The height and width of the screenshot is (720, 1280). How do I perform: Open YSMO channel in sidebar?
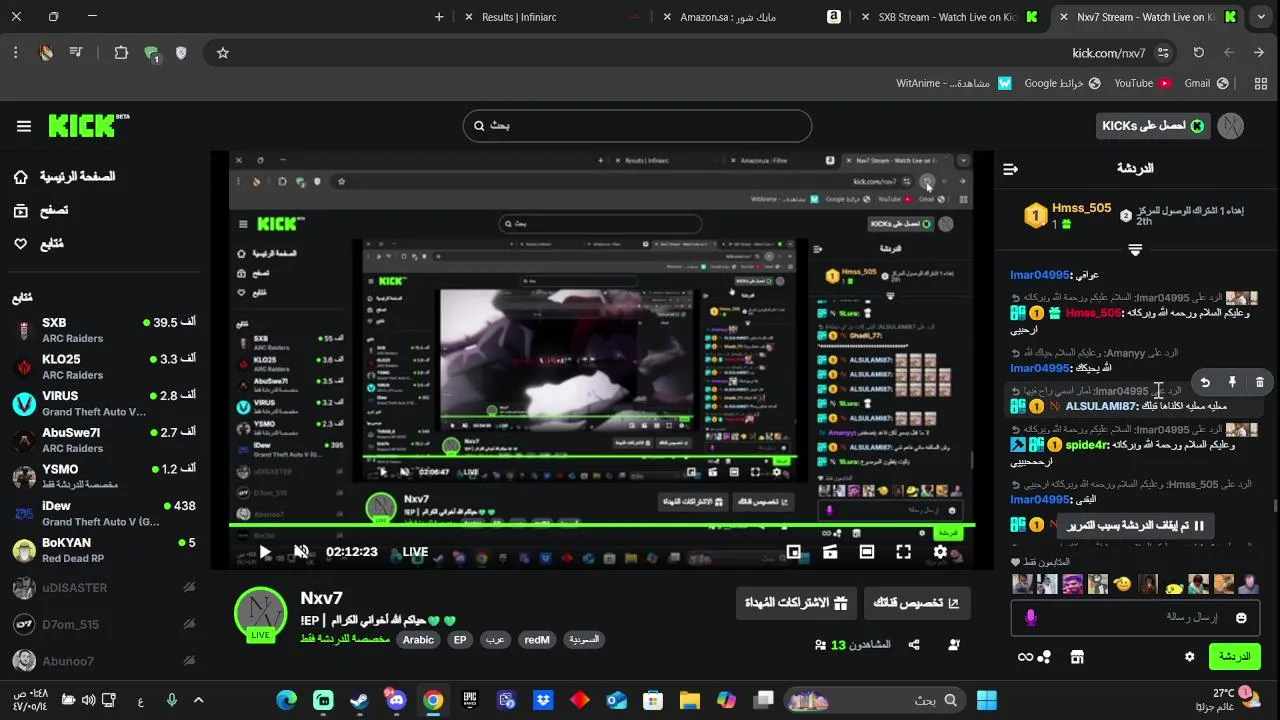point(104,477)
